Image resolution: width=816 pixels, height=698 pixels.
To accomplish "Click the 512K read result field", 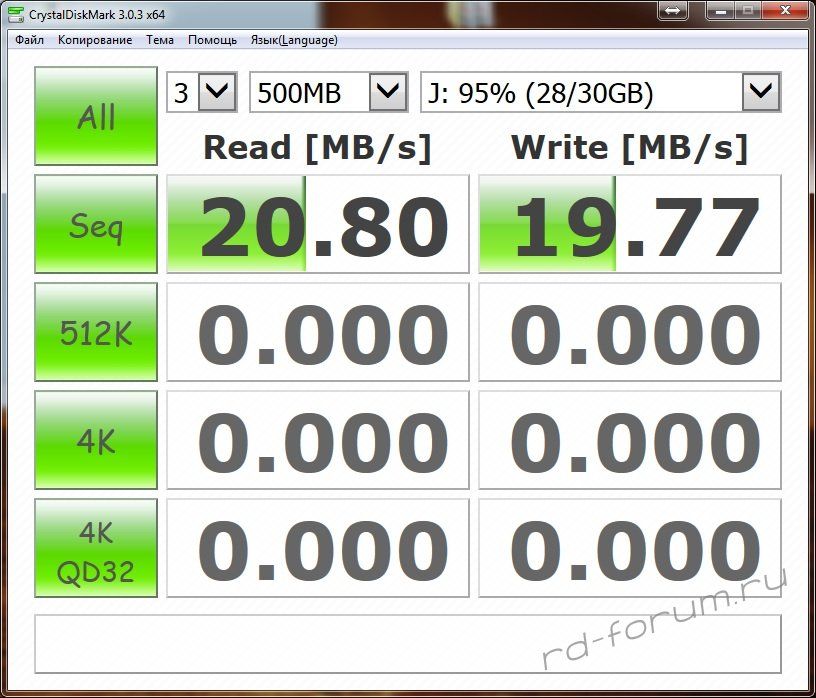I will coord(317,332).
